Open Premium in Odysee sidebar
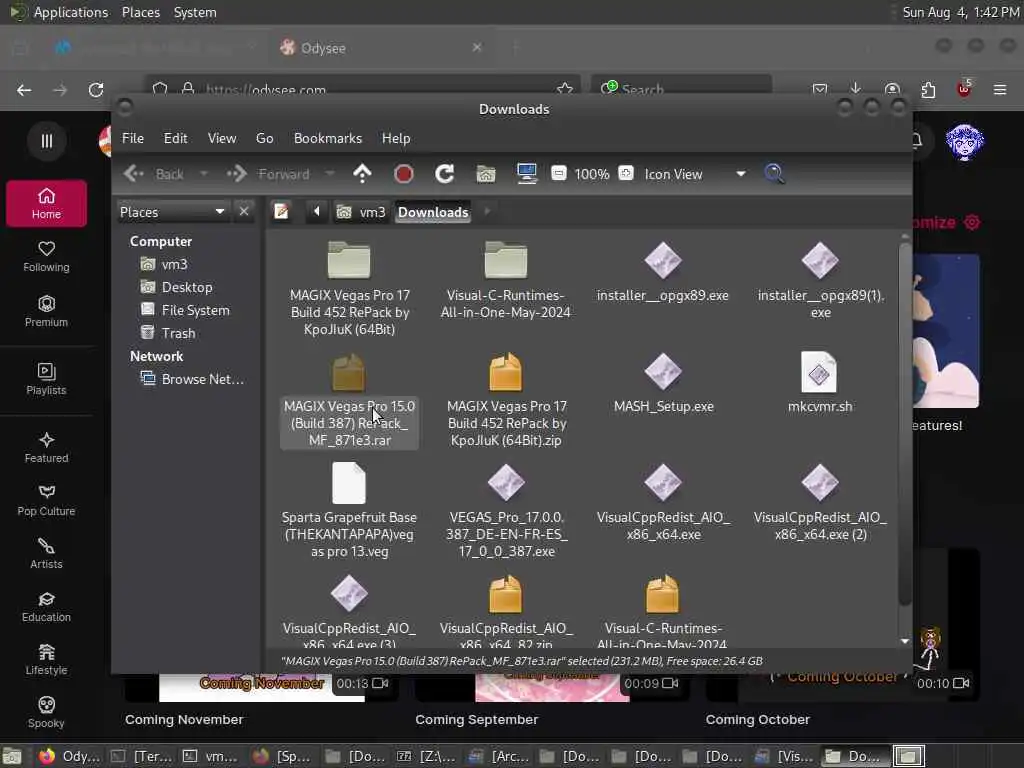Image resolution: width=1024 pixels, height=768 pixels. point(46,311)
